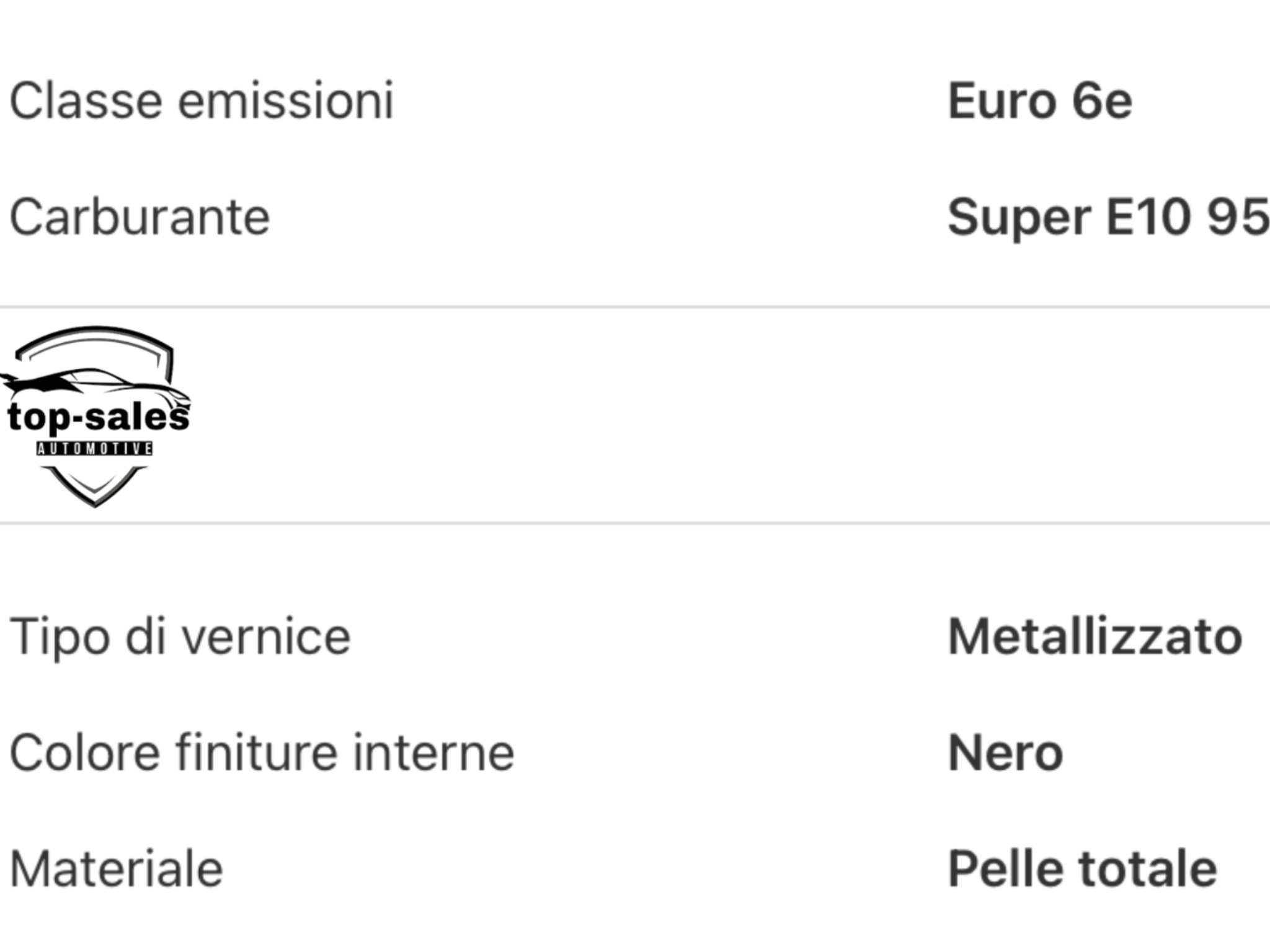Screen dimensions: 1270x952
Task: Click the divider line below the logo
Action: (635, 523)
